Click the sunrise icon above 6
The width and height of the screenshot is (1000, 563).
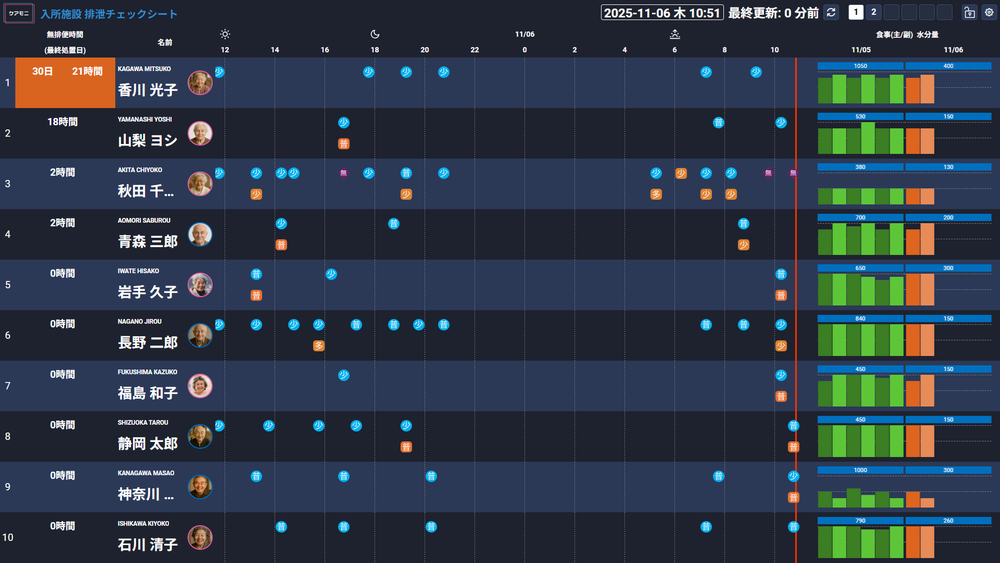675,34
